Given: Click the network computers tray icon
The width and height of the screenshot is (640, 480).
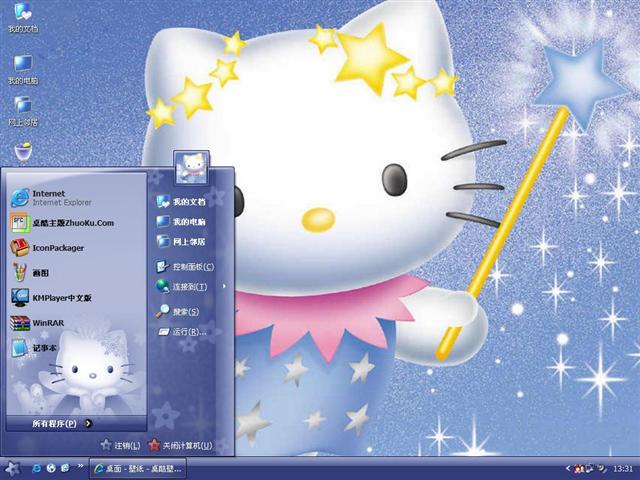Looking at the screenshot, I should click(589, 469).
